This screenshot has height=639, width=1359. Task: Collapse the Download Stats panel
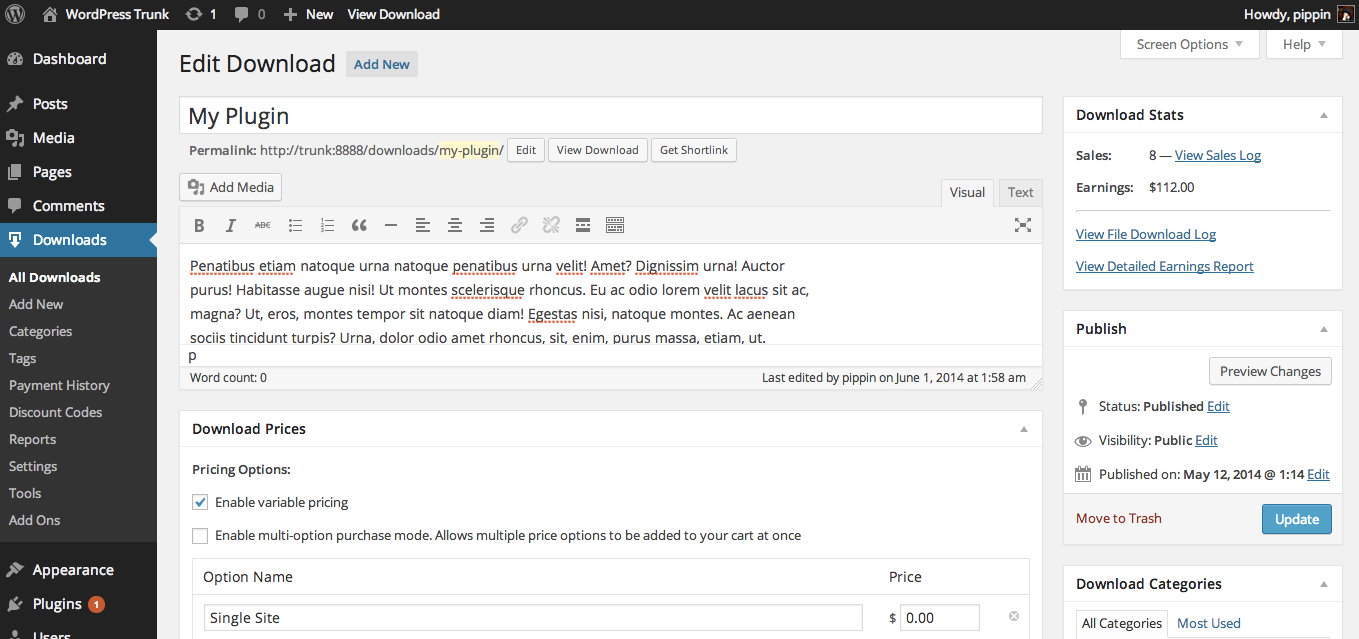[1324, 115]
